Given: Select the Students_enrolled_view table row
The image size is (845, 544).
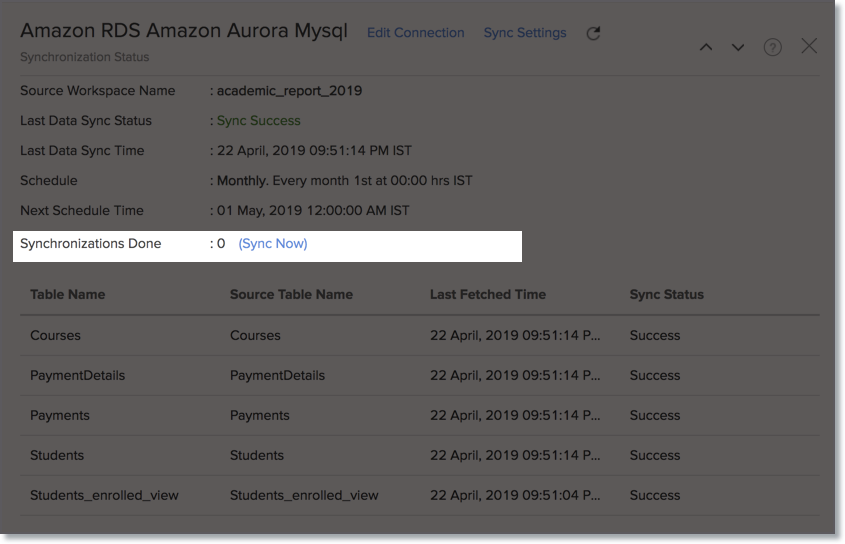Looking at the screenshot, I should 420,495.
